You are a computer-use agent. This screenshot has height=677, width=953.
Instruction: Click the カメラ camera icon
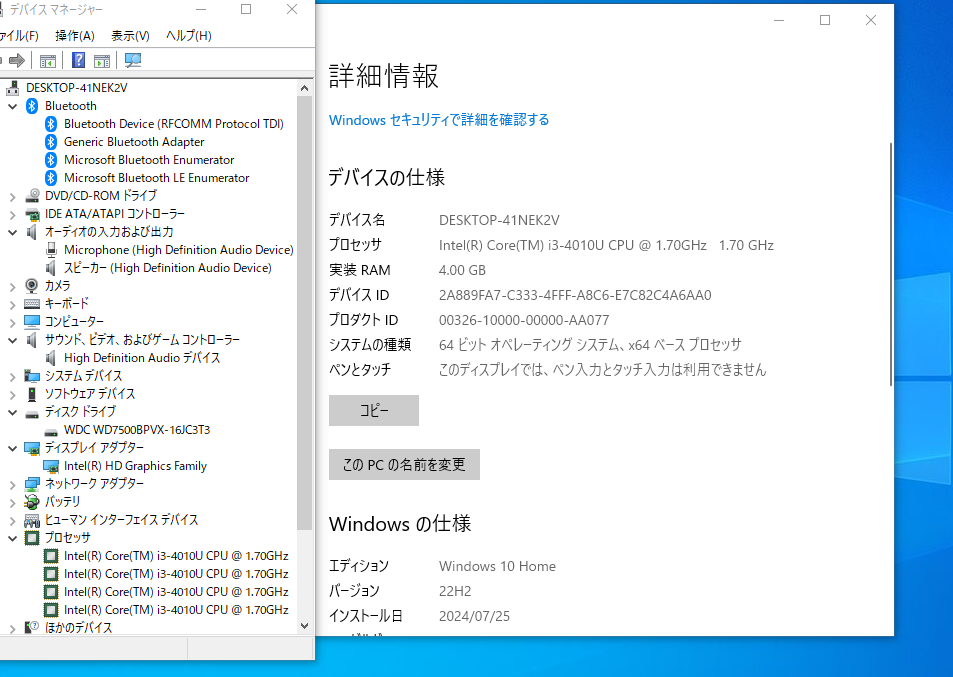click(x=32, y=286)
